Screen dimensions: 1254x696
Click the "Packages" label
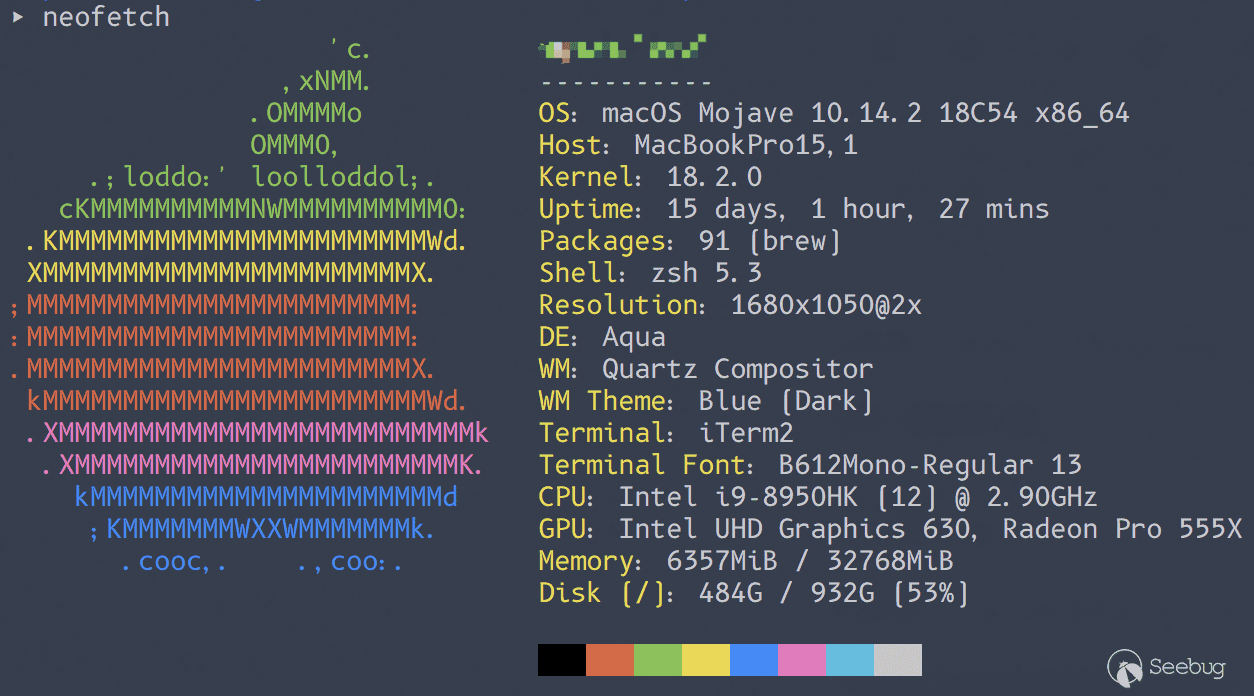603,241
